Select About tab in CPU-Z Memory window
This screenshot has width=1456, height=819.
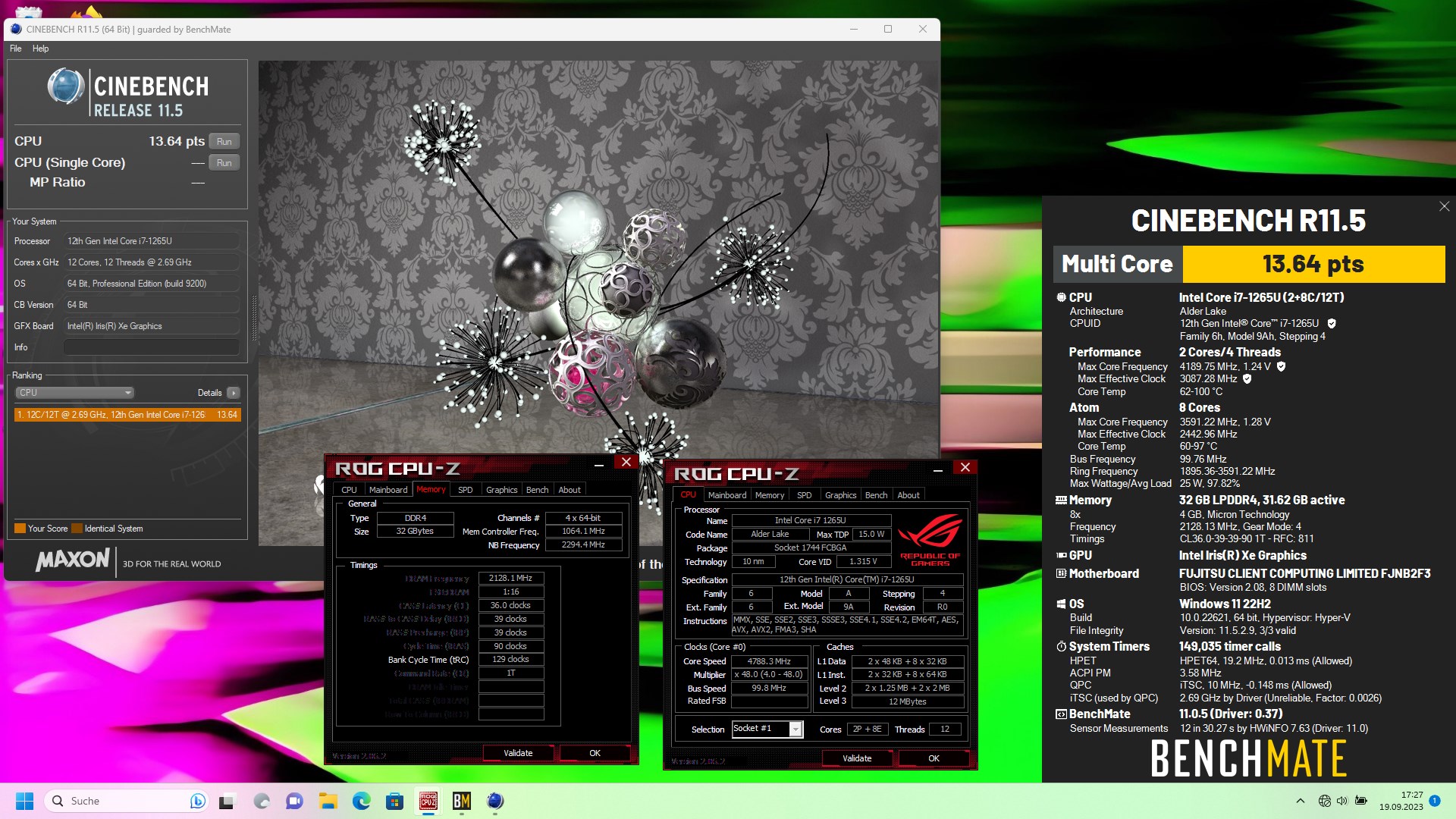point(570,490)
